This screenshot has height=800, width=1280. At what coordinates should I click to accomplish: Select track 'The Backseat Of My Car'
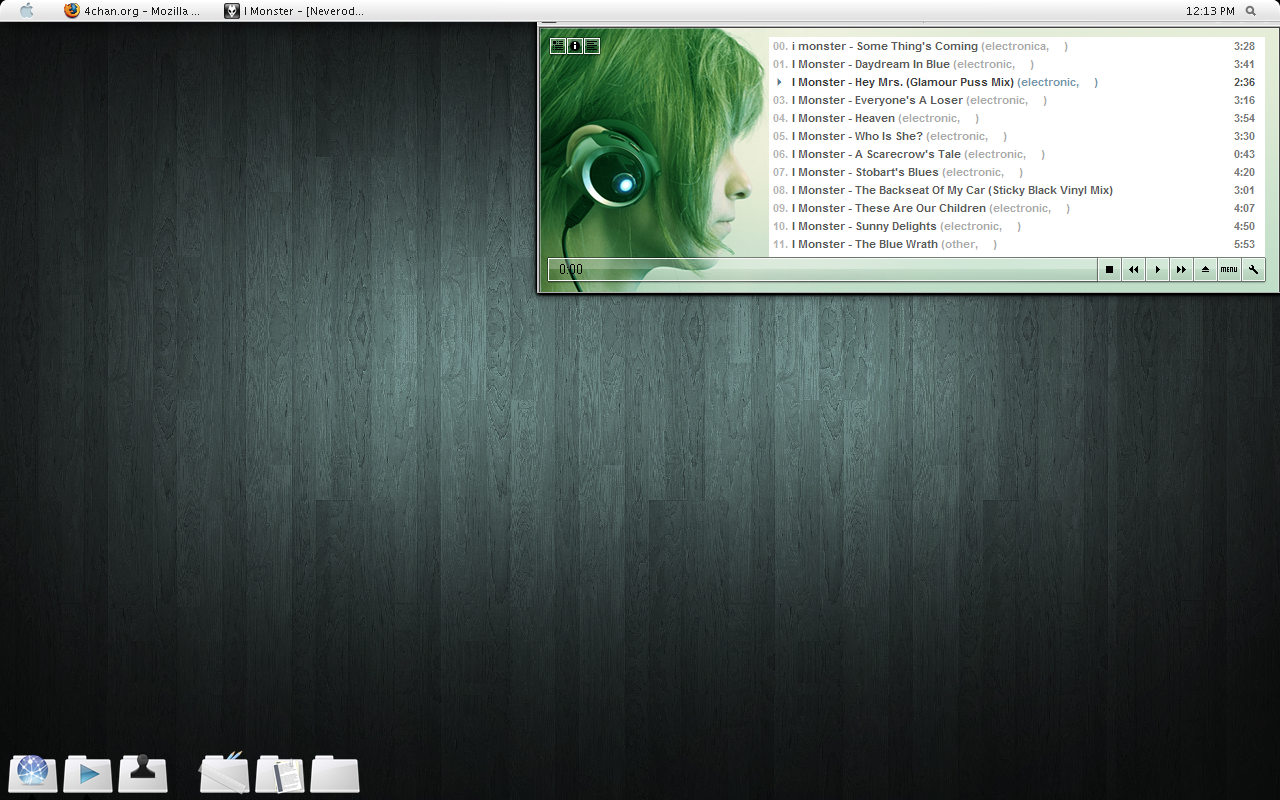point(1016,190)
